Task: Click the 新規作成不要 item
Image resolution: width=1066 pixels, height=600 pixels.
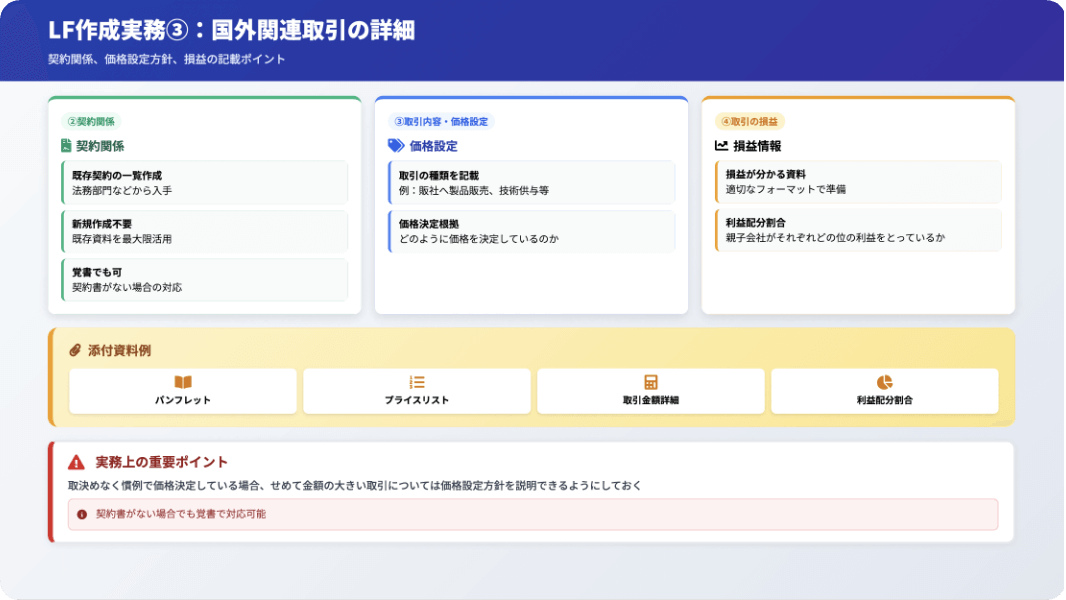Action: [x=205, y=231]
